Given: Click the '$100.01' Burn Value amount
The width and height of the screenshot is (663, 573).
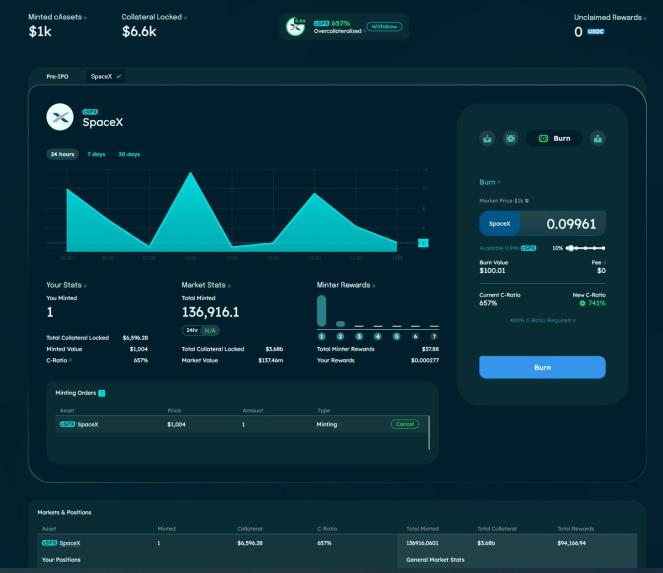Looking at the screenshot, I should coord(492,271).
